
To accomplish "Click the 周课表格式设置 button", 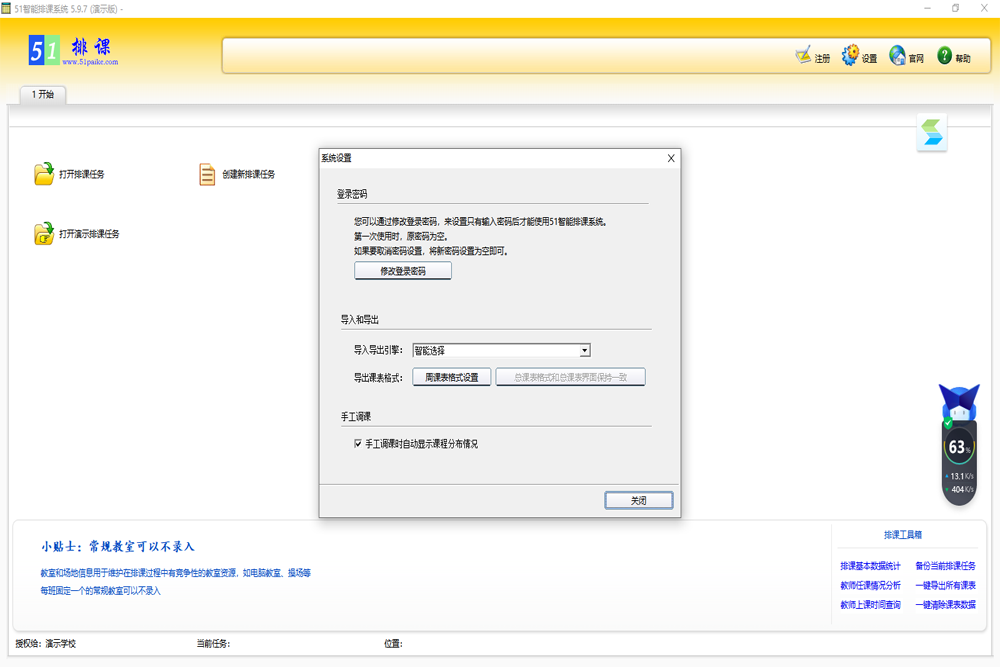I will (x=452, y=377).
